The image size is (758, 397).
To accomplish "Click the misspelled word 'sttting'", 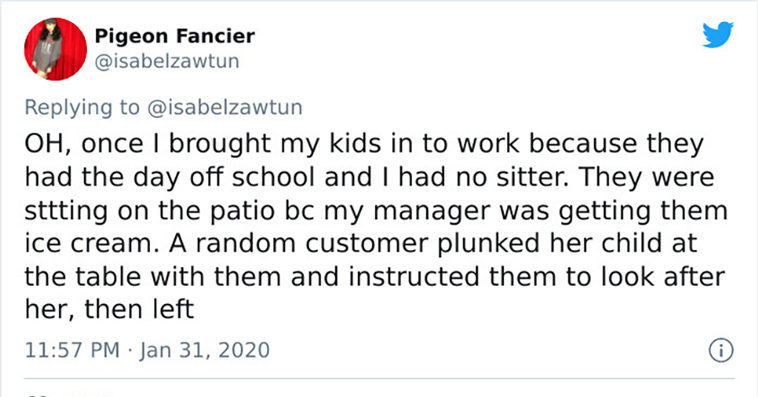I will tap(66, 212).
